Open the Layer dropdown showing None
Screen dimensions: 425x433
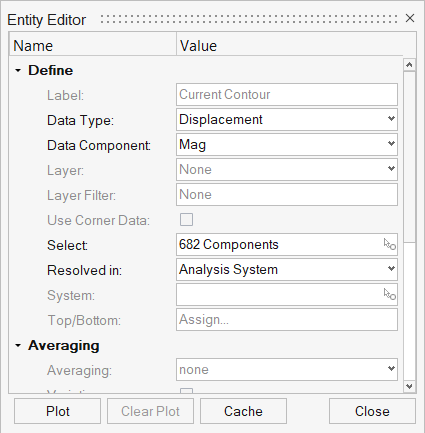pyautogui.click(x=287, y=169)
